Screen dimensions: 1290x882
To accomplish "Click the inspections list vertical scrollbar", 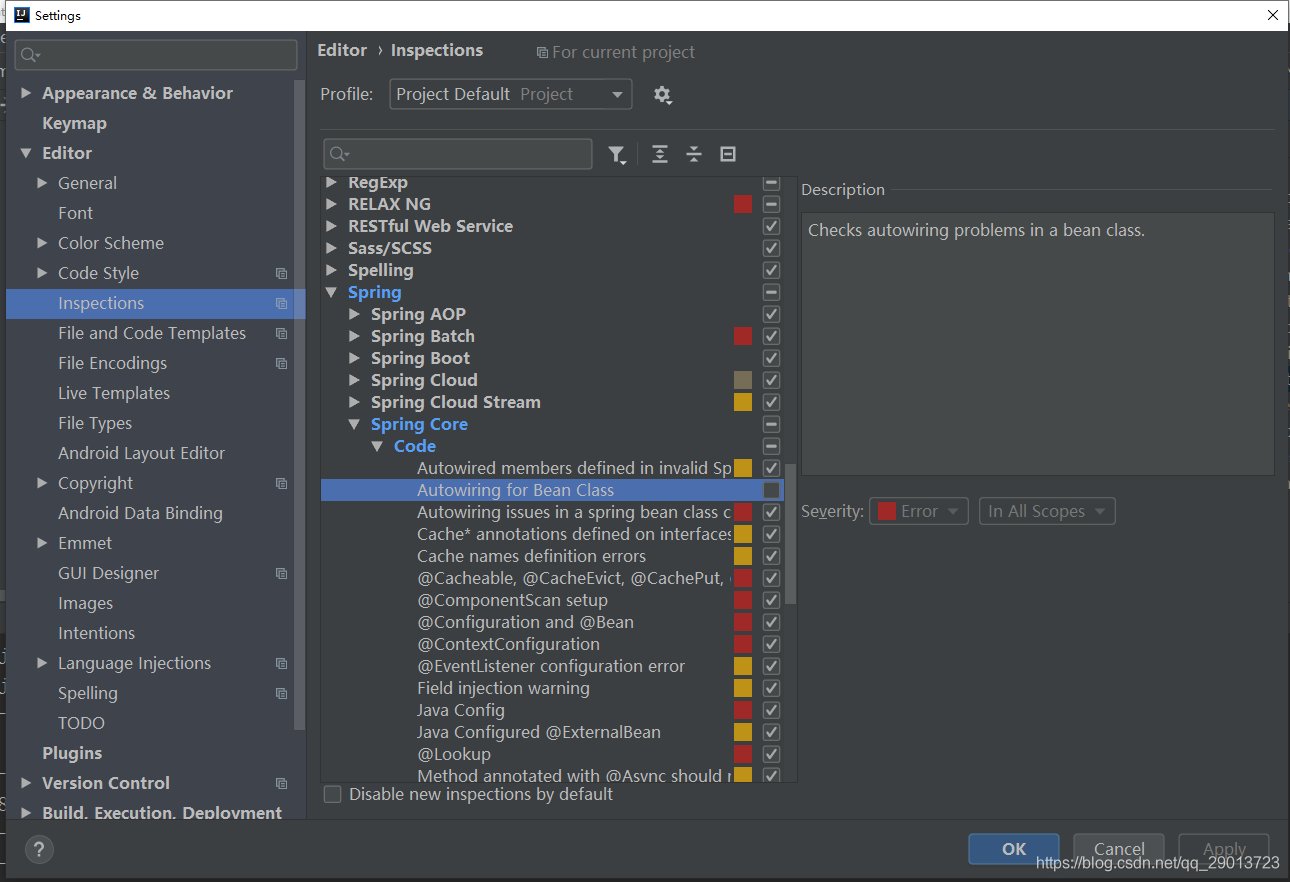I will tap(791, 534).
